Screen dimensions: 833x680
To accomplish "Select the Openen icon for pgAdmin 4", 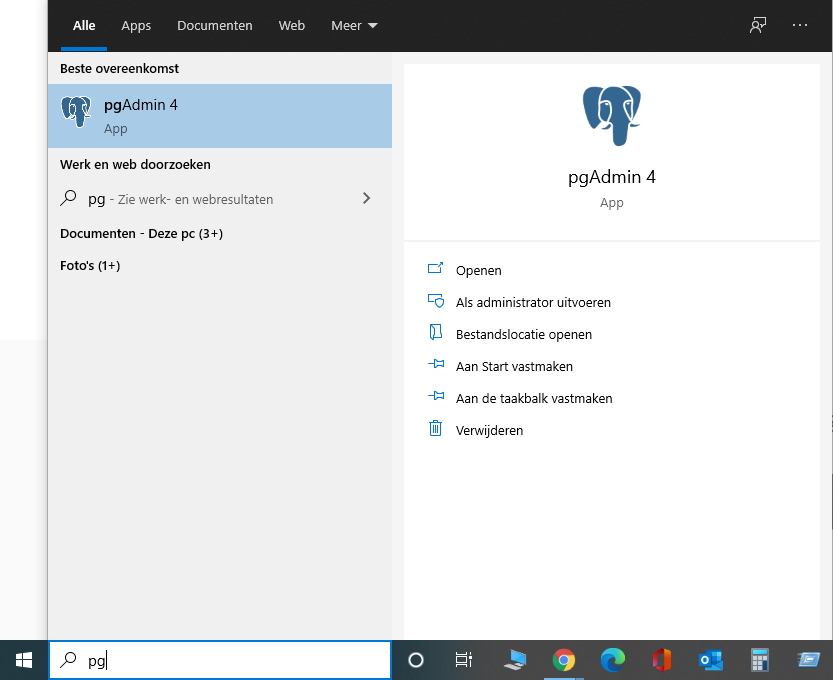I will (435, 270).
